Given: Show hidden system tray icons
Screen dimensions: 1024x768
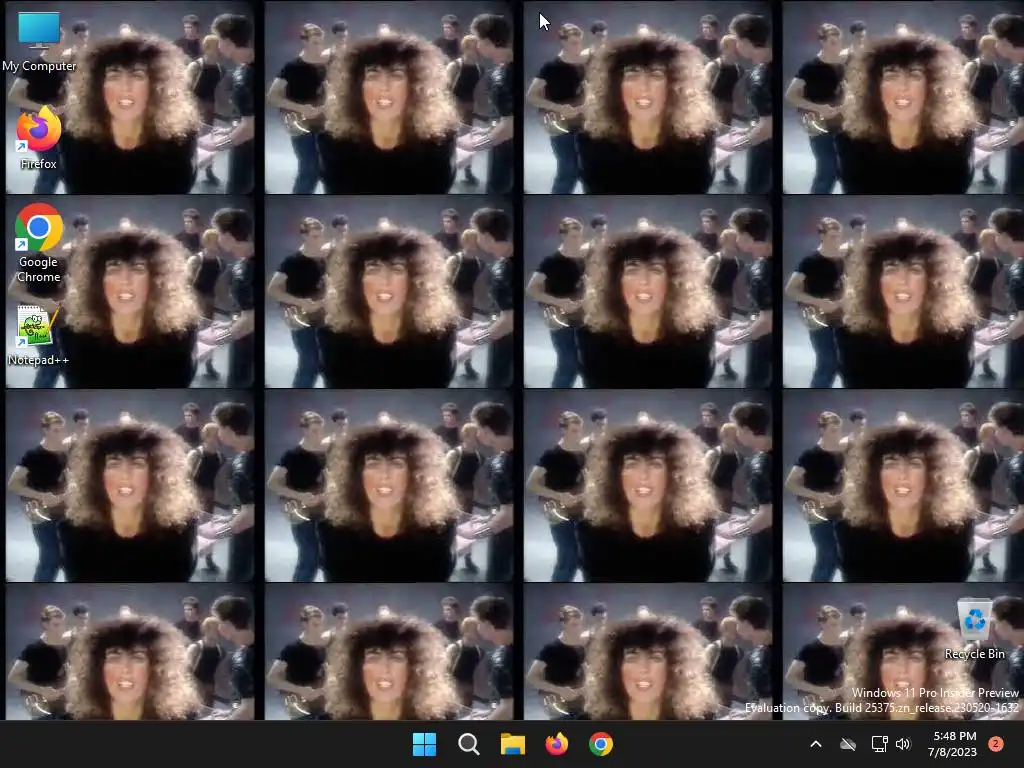Looking at the screenshot, I should point(816,744).
